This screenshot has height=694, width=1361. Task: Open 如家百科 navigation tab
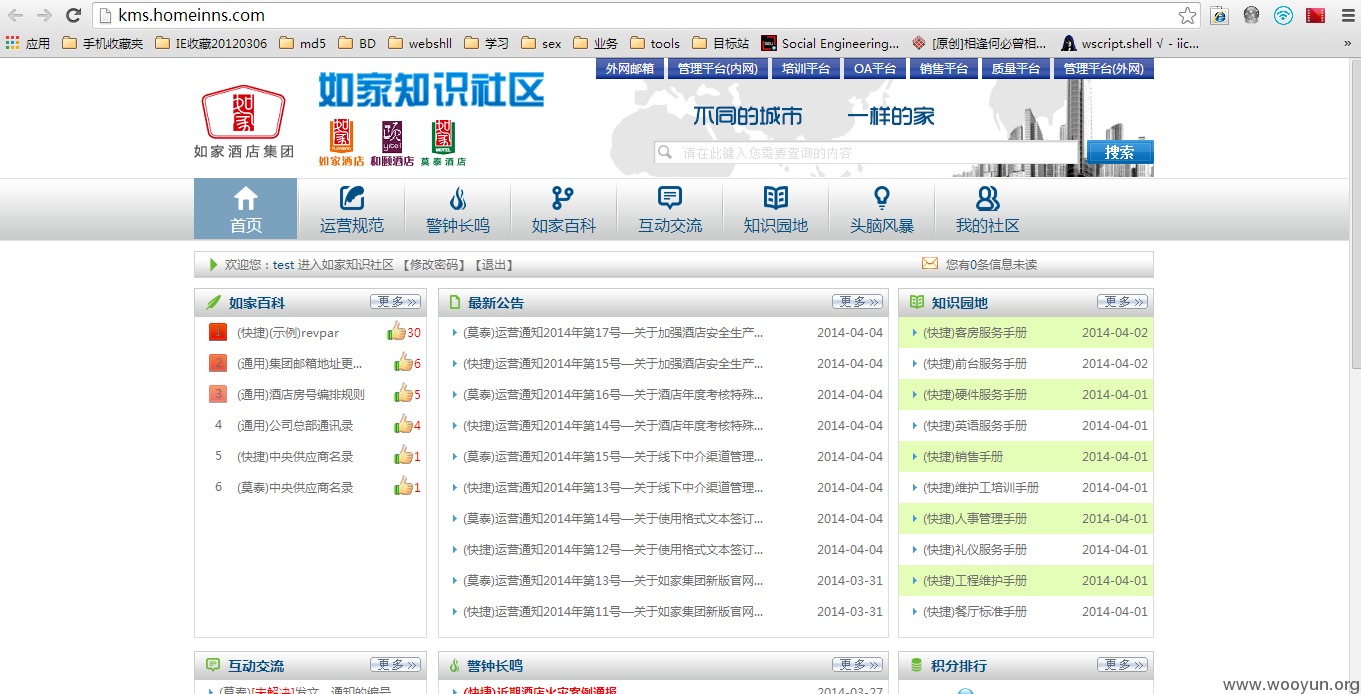564,209
